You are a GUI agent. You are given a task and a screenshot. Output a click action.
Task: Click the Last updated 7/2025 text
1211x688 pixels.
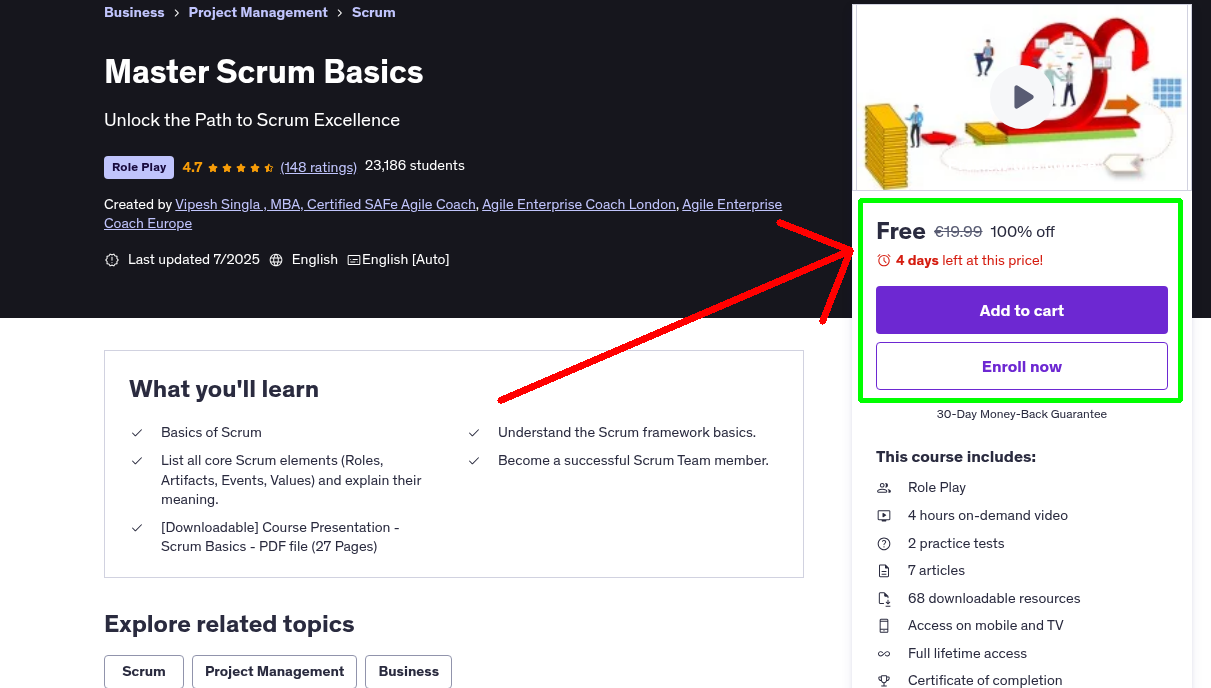pos(194,260)
